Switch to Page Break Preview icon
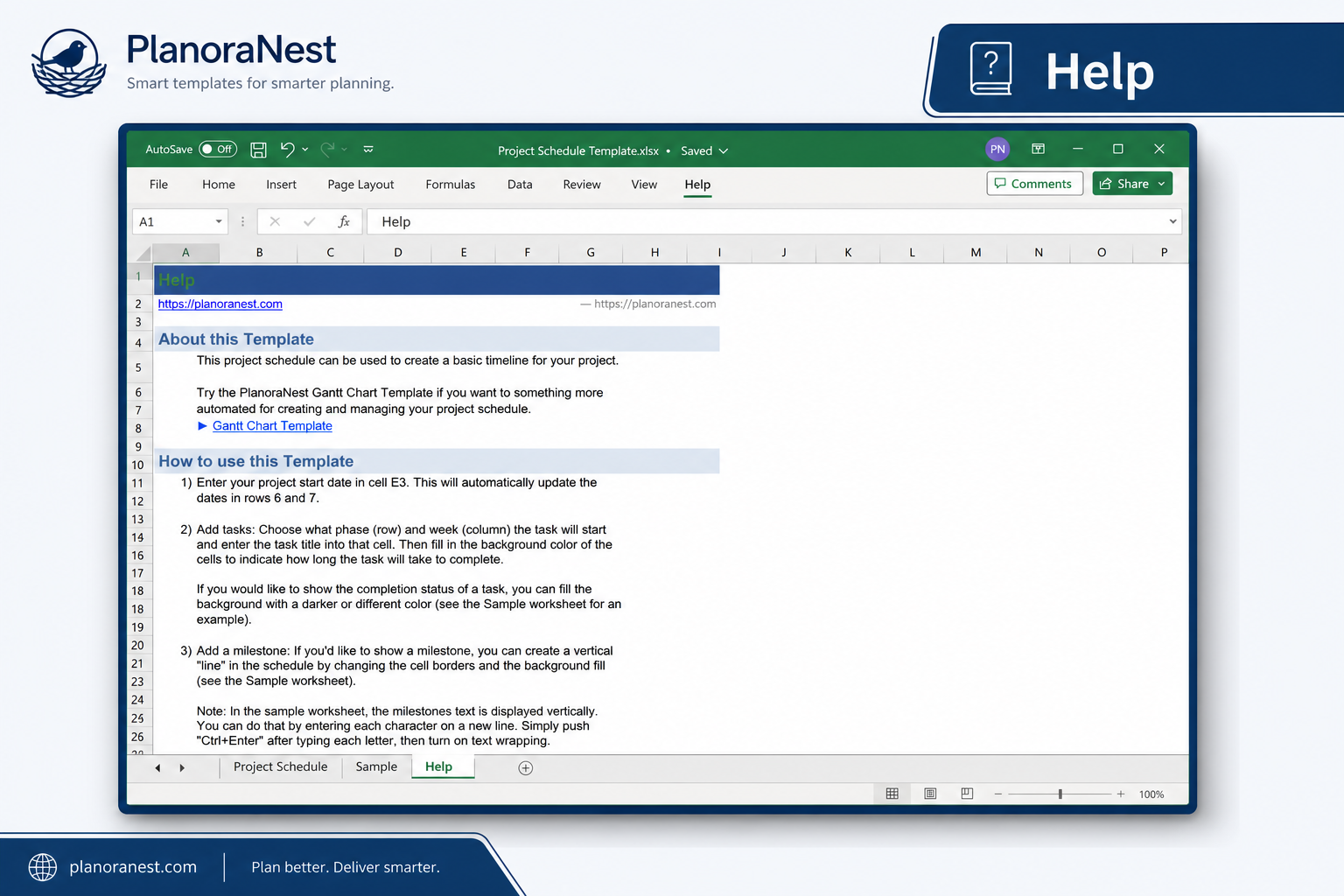Image resolution: width=1344 pixels, height=896 pixels. [967, 794]
